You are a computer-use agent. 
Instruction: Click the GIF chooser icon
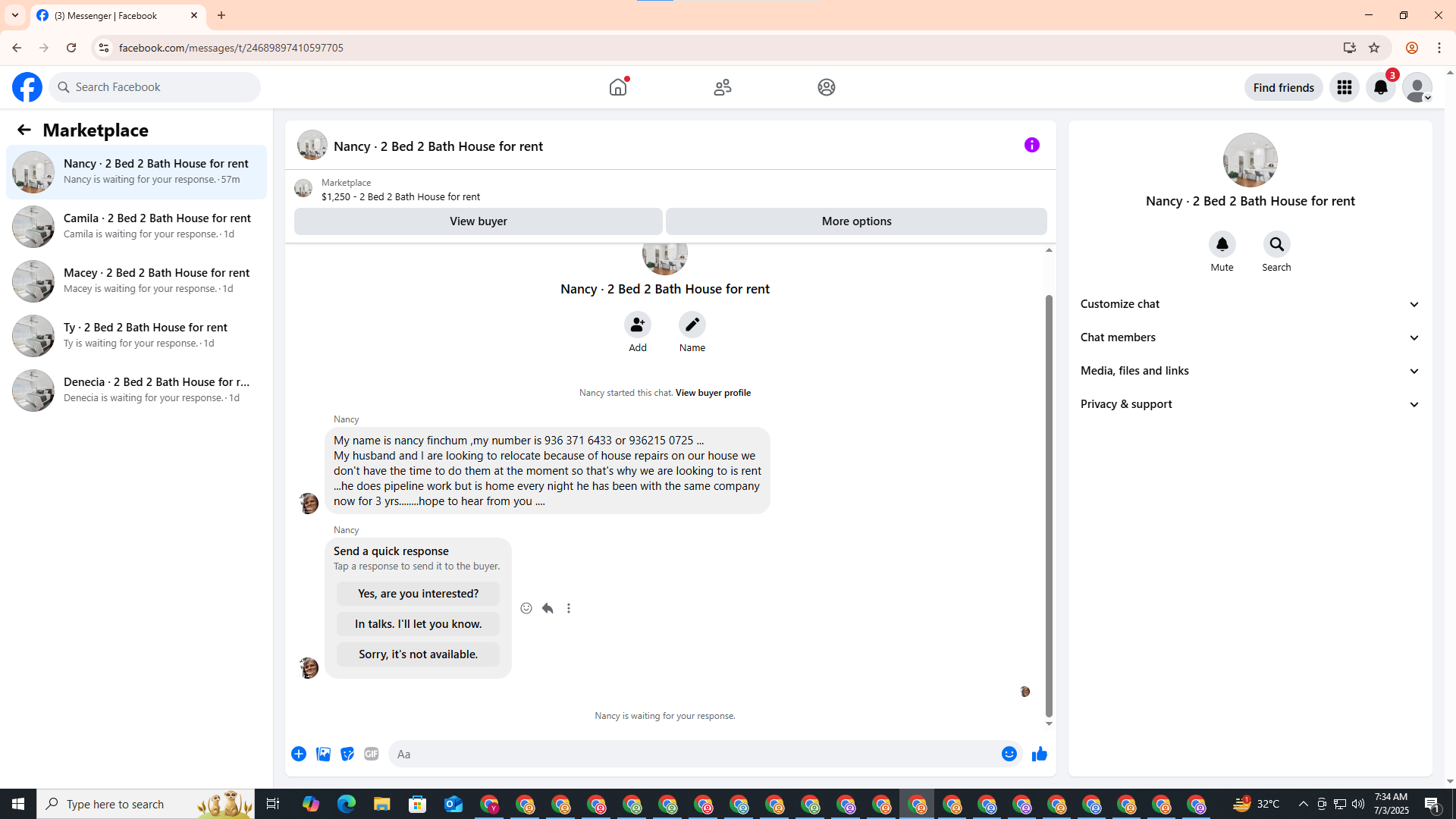371,754
